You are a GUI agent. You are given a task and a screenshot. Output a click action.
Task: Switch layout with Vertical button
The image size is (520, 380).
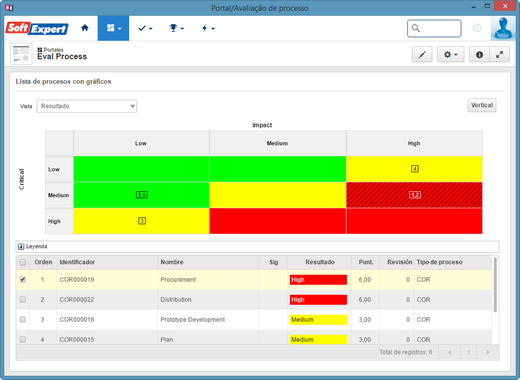pos(482,105)
